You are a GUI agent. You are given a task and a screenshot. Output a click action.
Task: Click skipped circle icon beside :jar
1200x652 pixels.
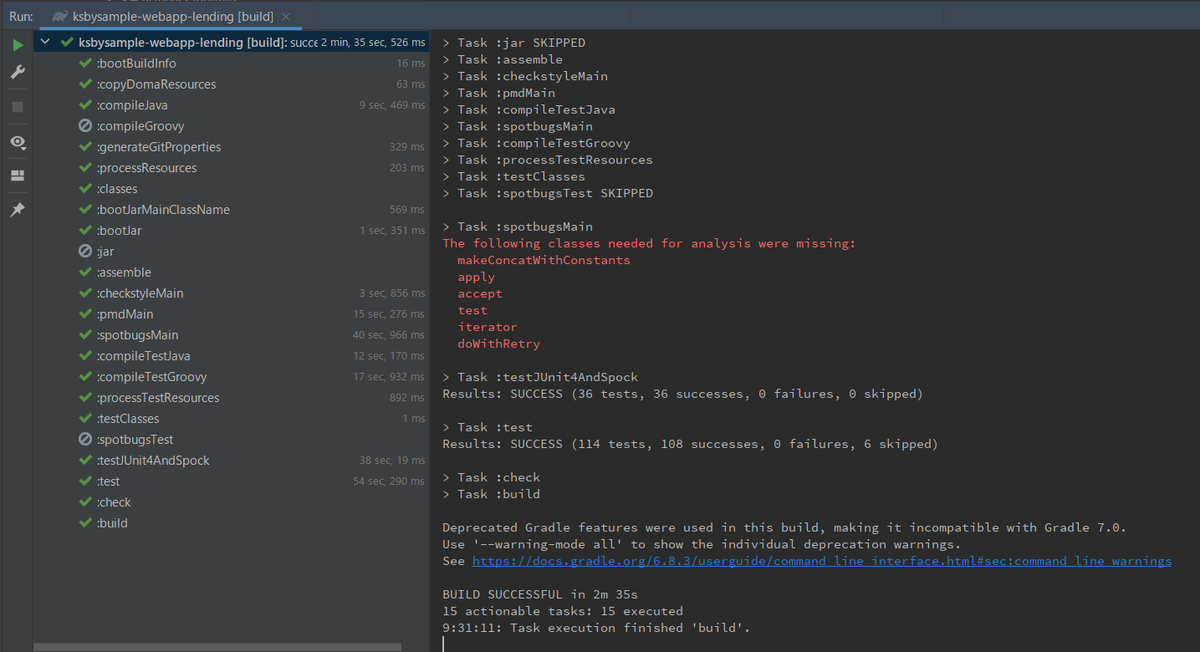pos(86,252)
